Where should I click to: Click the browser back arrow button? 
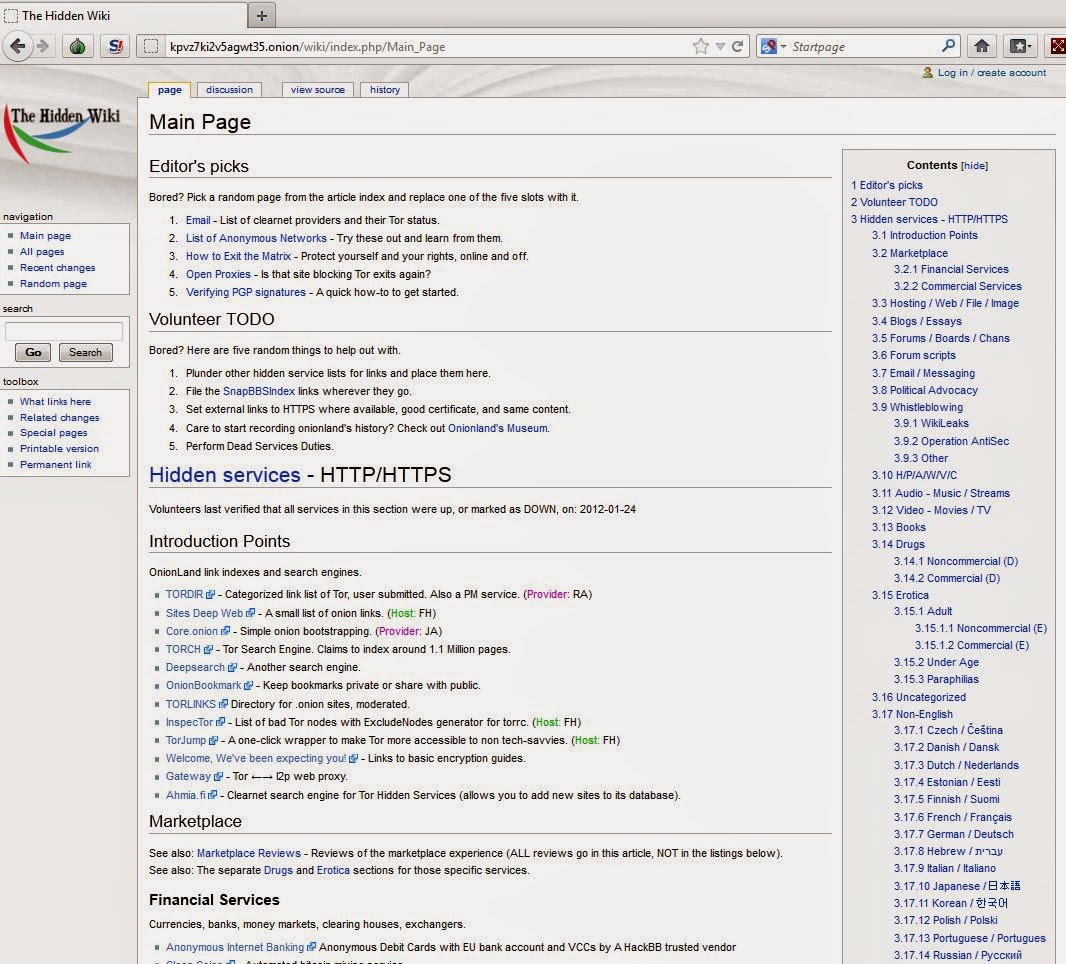[x=18, y=46]
